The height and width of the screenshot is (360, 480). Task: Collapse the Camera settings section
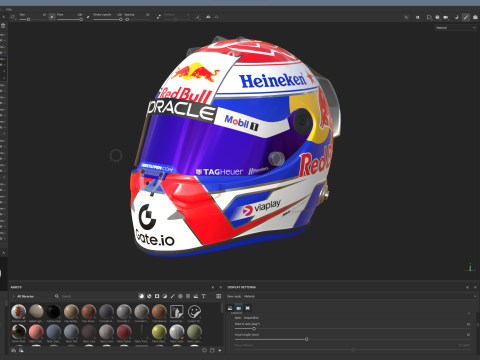coord(469,313)
